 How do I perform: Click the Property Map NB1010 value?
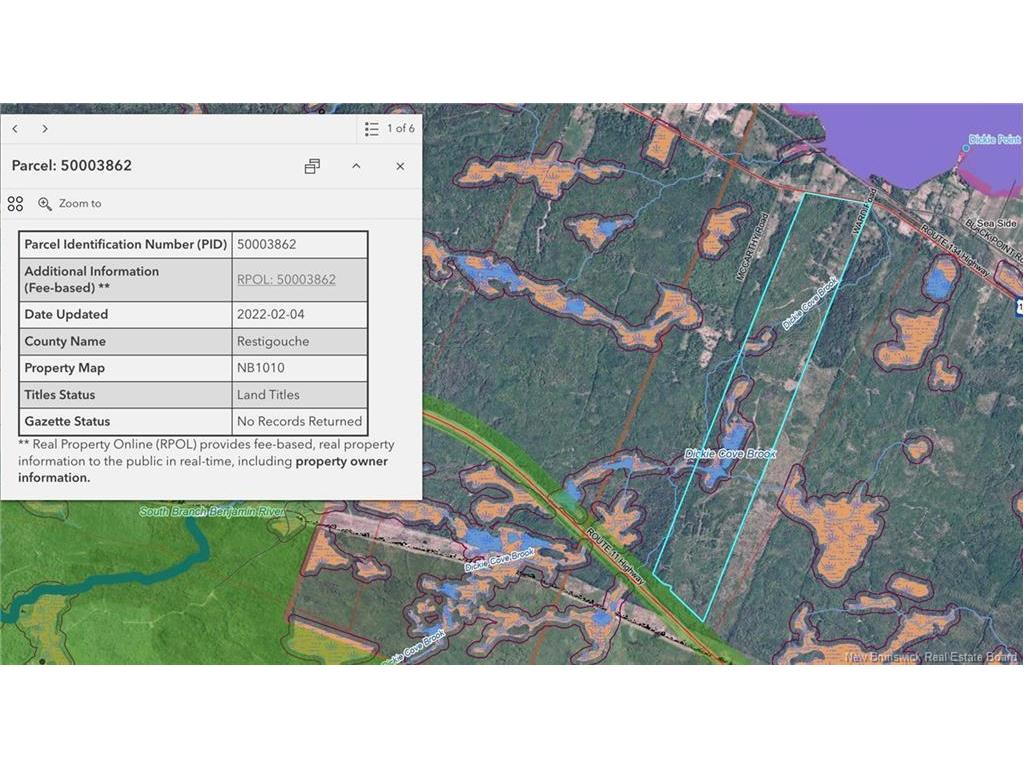[299, 368]
